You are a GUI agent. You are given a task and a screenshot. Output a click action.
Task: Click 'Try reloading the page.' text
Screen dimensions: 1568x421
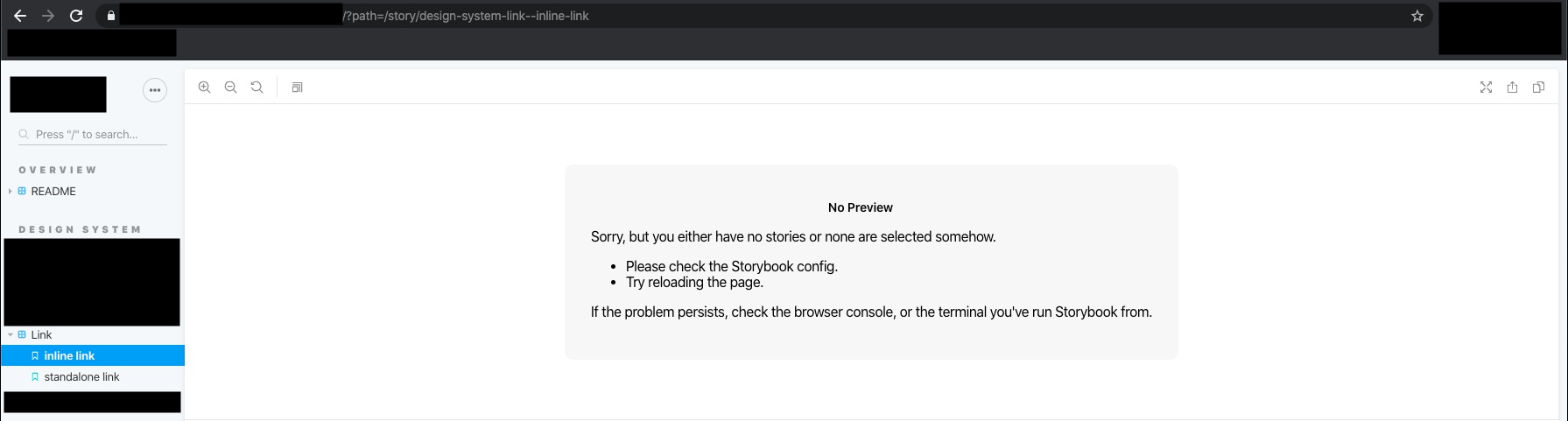coord(694,282)
